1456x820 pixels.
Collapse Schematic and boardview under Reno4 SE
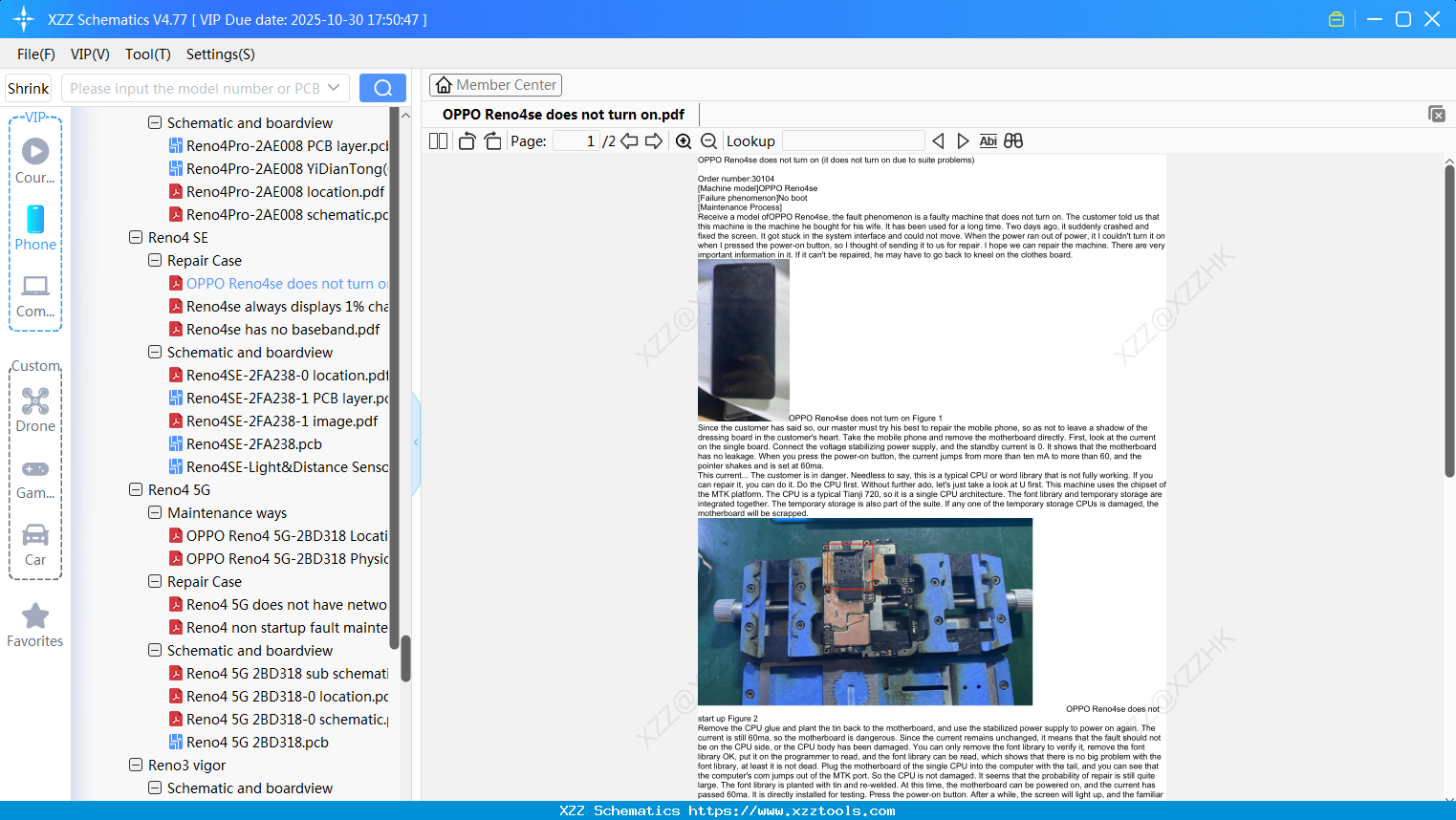click(155, 352)
